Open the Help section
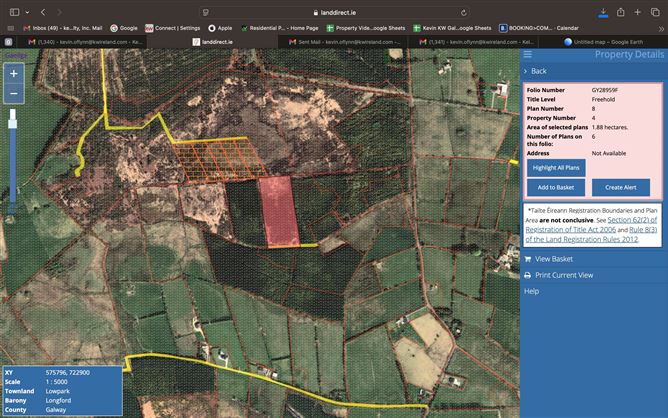 tap(532, 291)
